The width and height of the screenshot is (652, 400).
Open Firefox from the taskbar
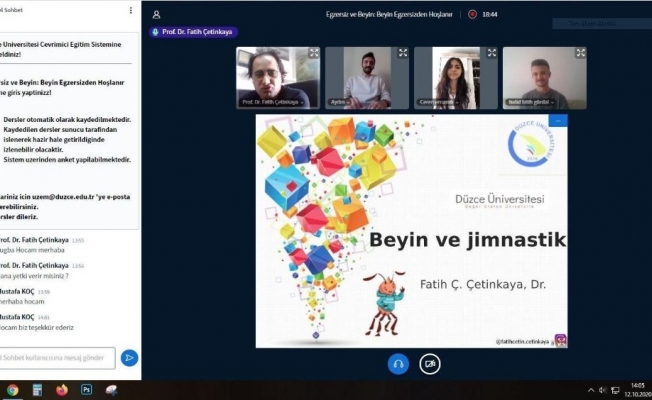[62, 389]
